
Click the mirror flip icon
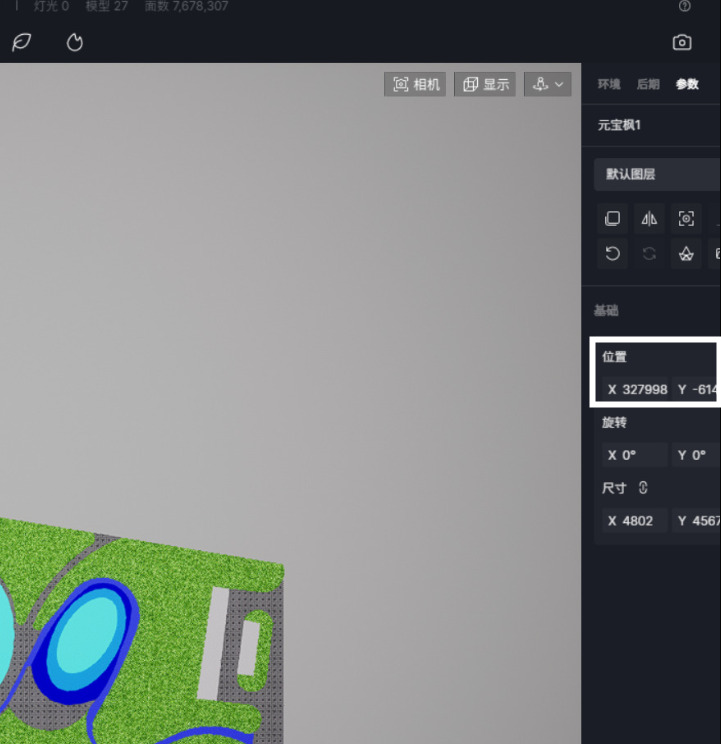click(650, 219)
